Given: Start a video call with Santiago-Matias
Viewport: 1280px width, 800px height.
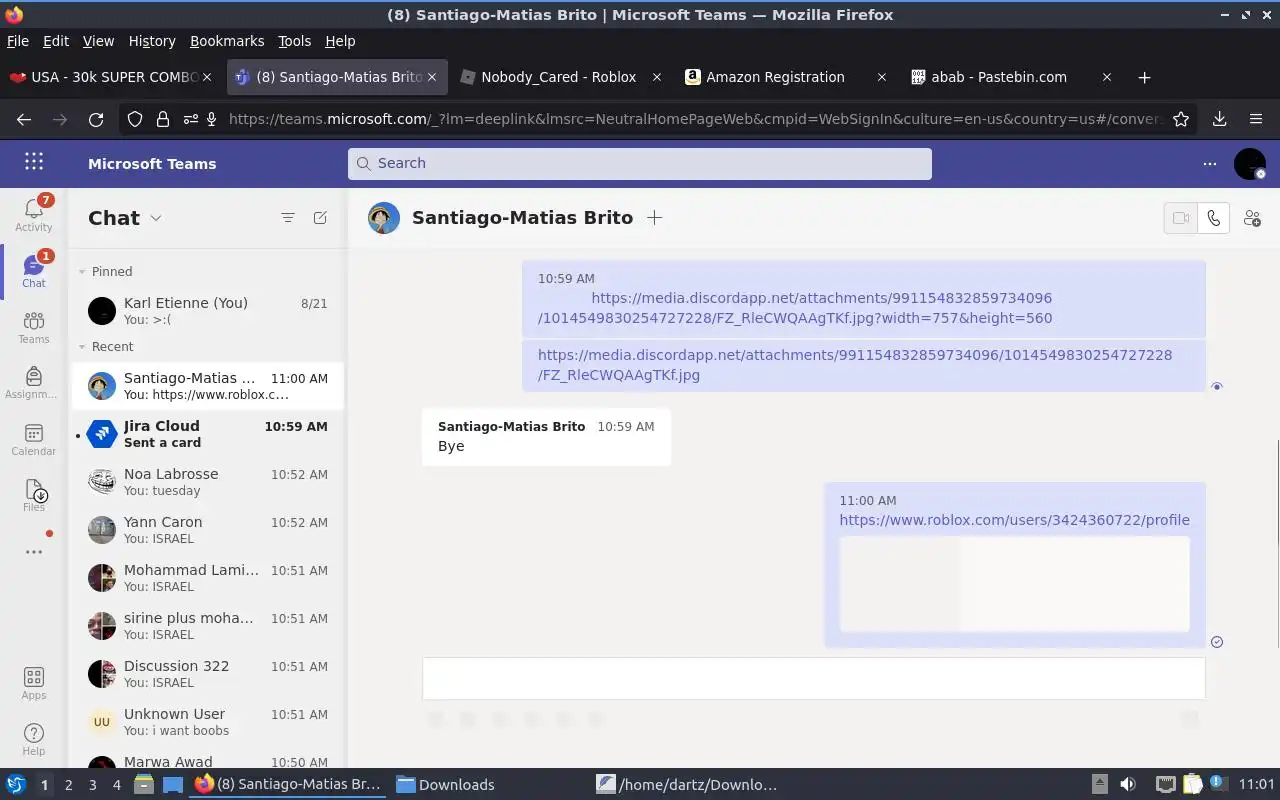Looking at the screenshot, I should click(1181, 218).
